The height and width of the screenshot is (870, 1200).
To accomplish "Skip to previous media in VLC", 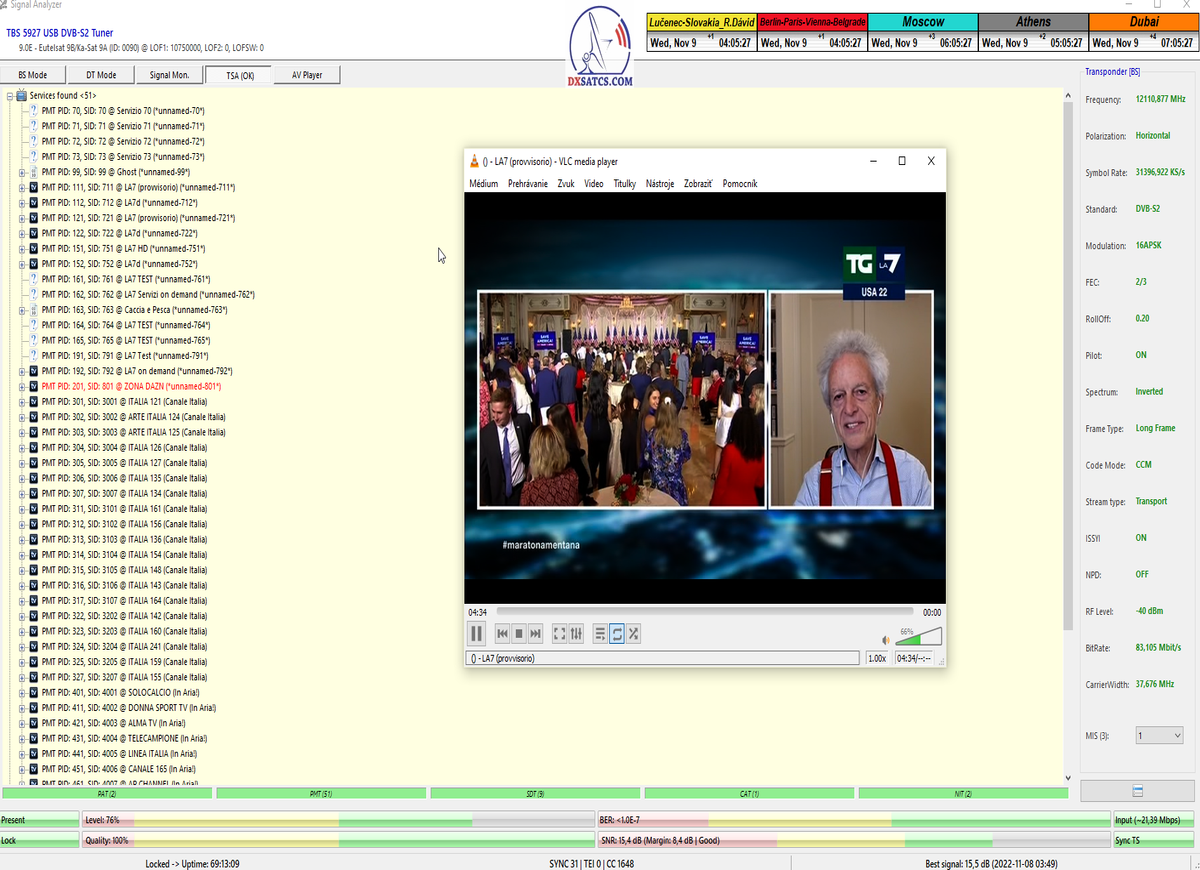I will pyautogui.click(x=503, y=634).
